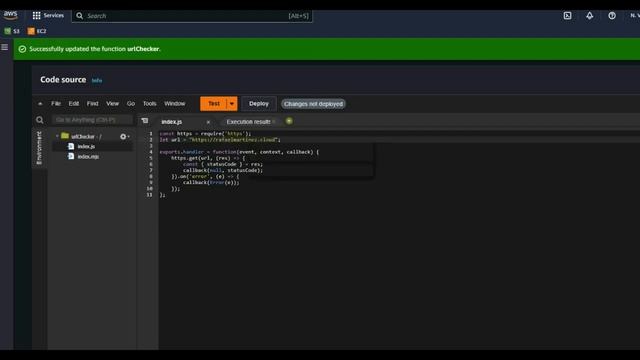The width and height of the screenshot is (640, 360).
Task: Click the tab list icon left of index.js tab
Action: (x=145, y=121)
